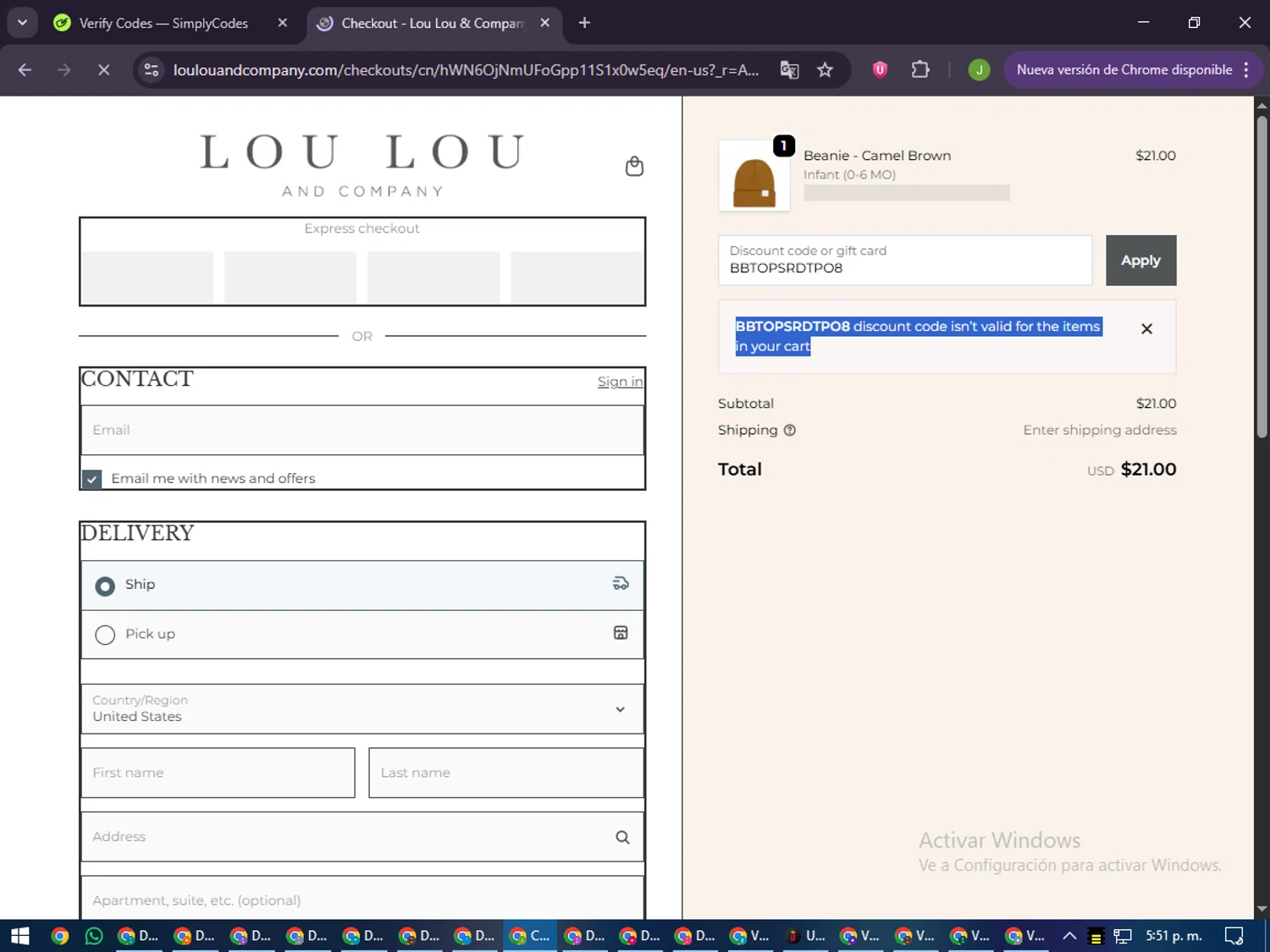Bookmark this page with the star

point(825,70)
